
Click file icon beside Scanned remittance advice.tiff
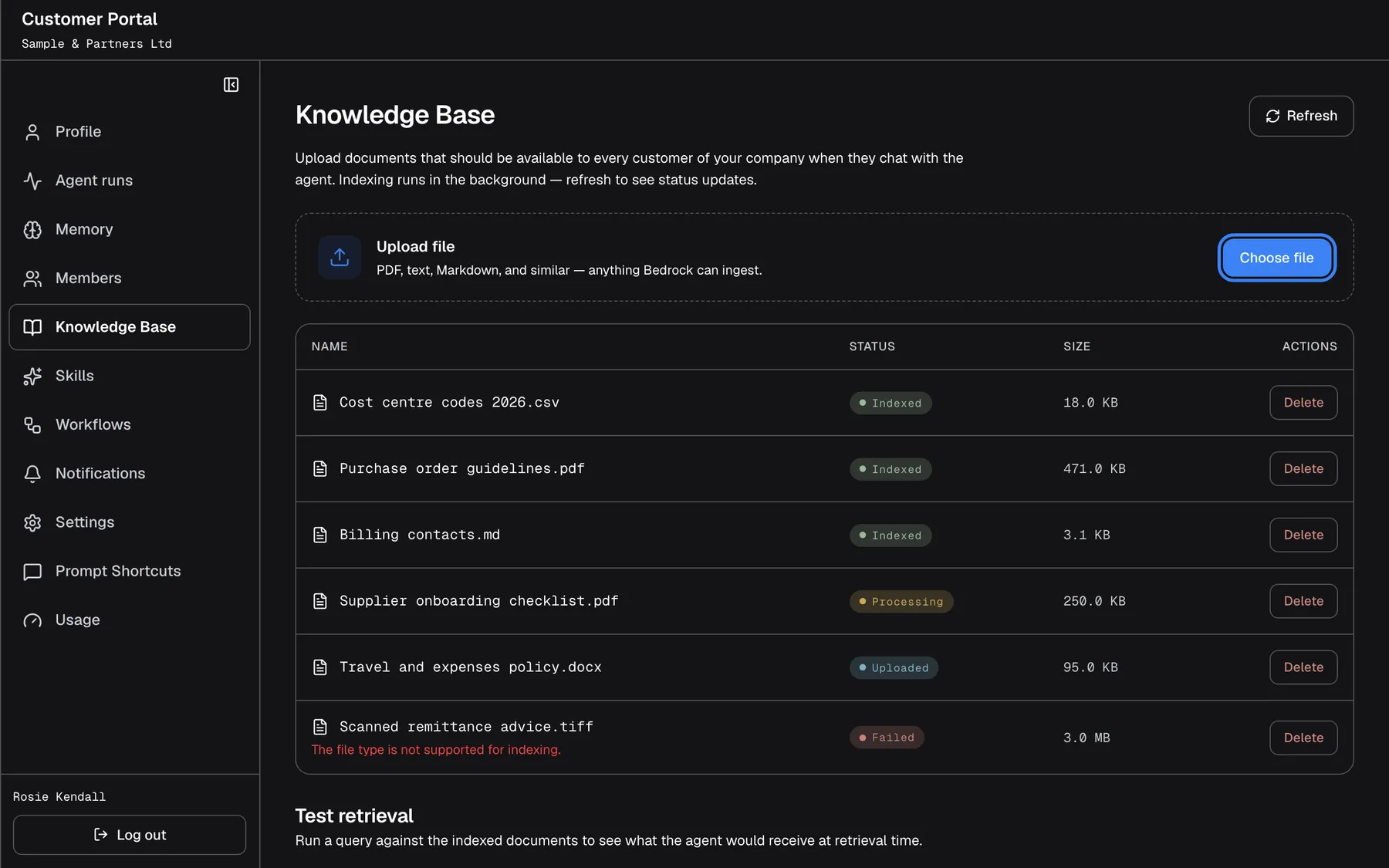tap(320, 727)
